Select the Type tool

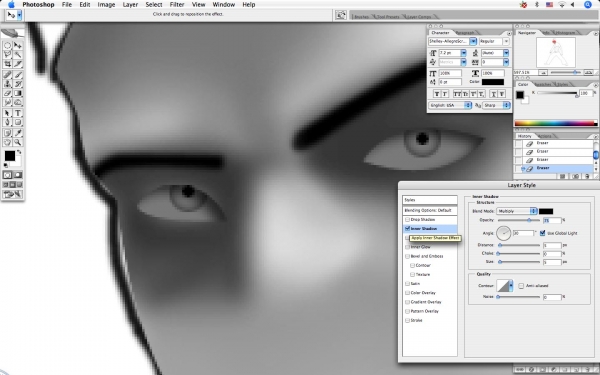click(18, 113)
